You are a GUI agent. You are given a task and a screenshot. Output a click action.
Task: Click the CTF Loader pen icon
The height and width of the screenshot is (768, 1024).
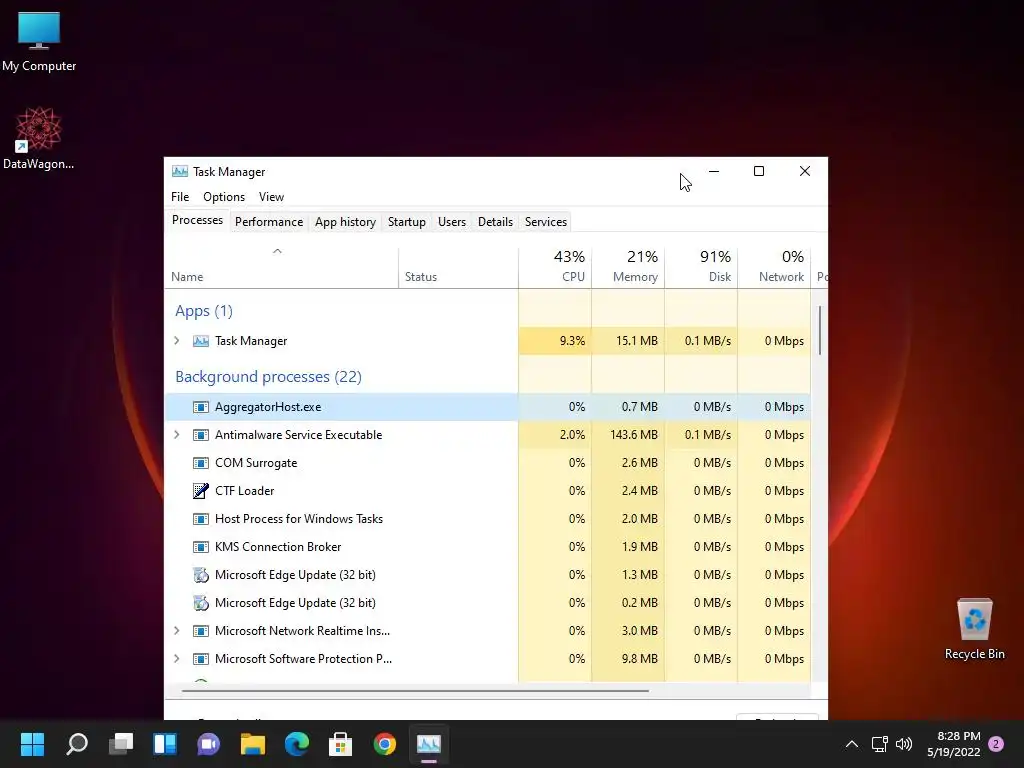(200, 491)
